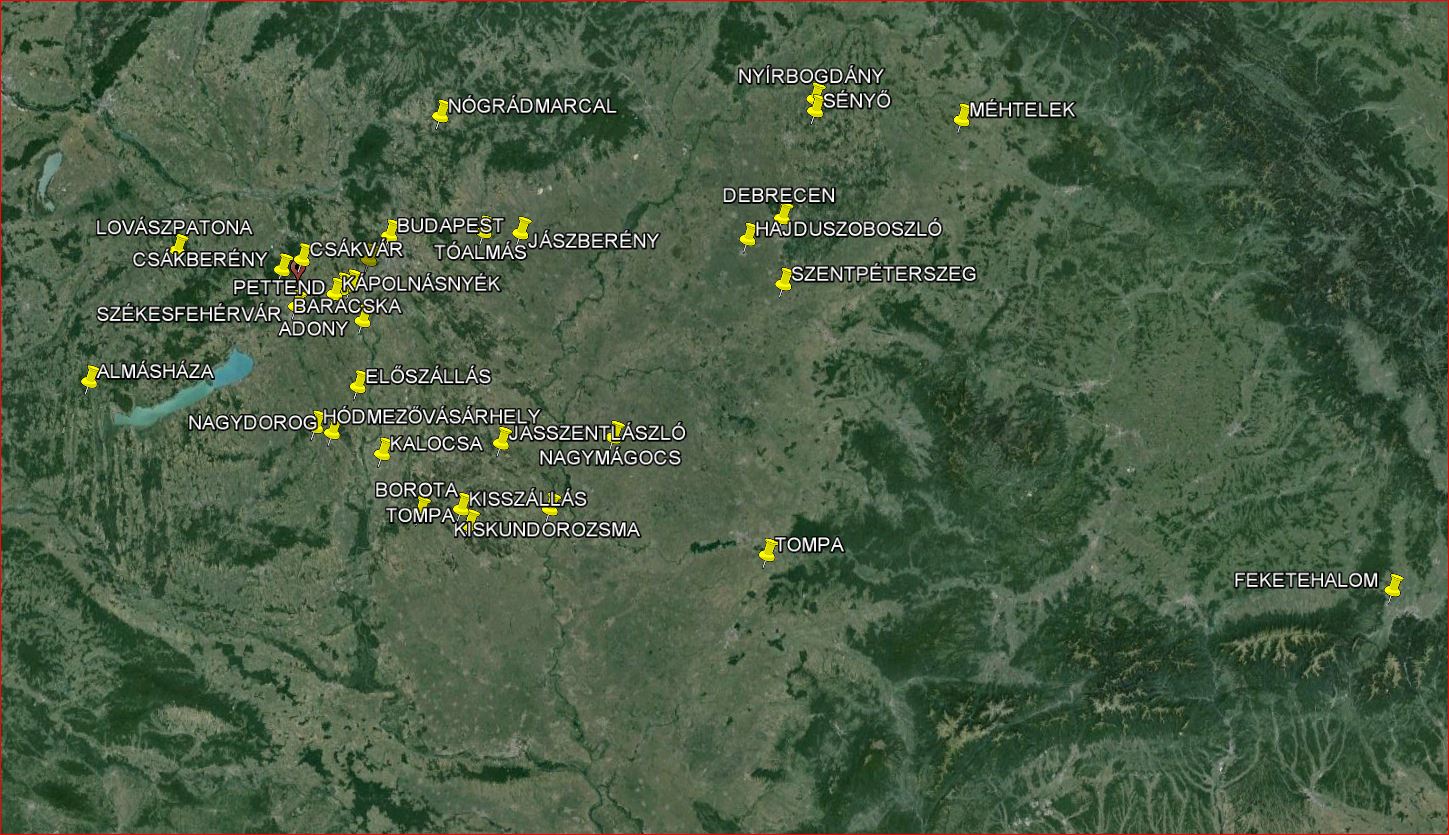Screen dimensions: 1449x835
Task: Select the SZENTPÉTERSZEG yellow pushpin
Action: tap(783, 281)
